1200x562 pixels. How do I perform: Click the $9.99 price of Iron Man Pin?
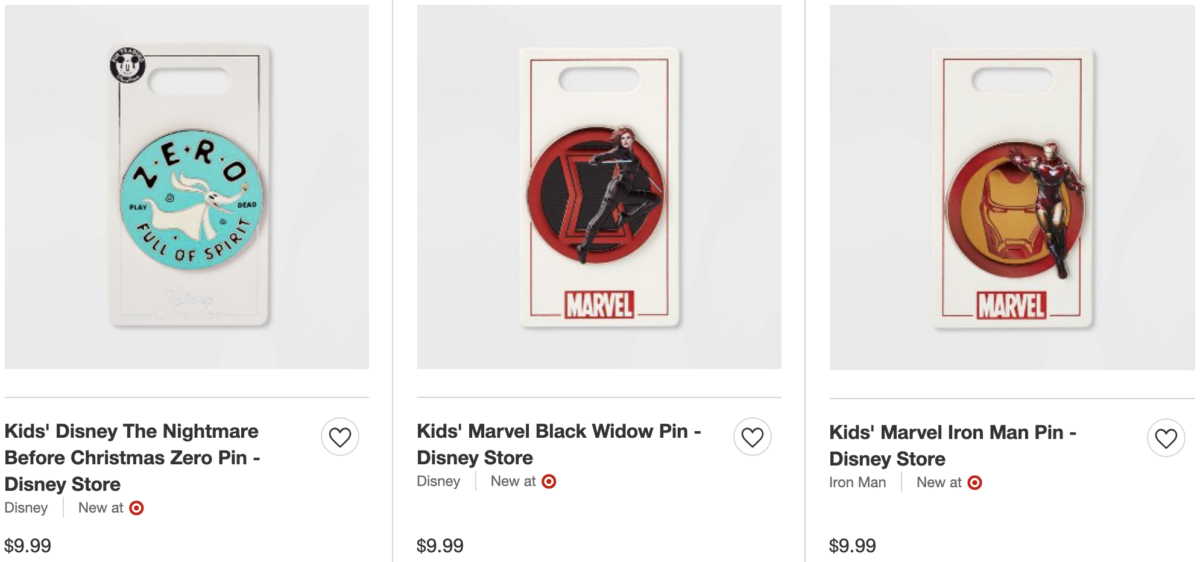click(x=852, y=546)
